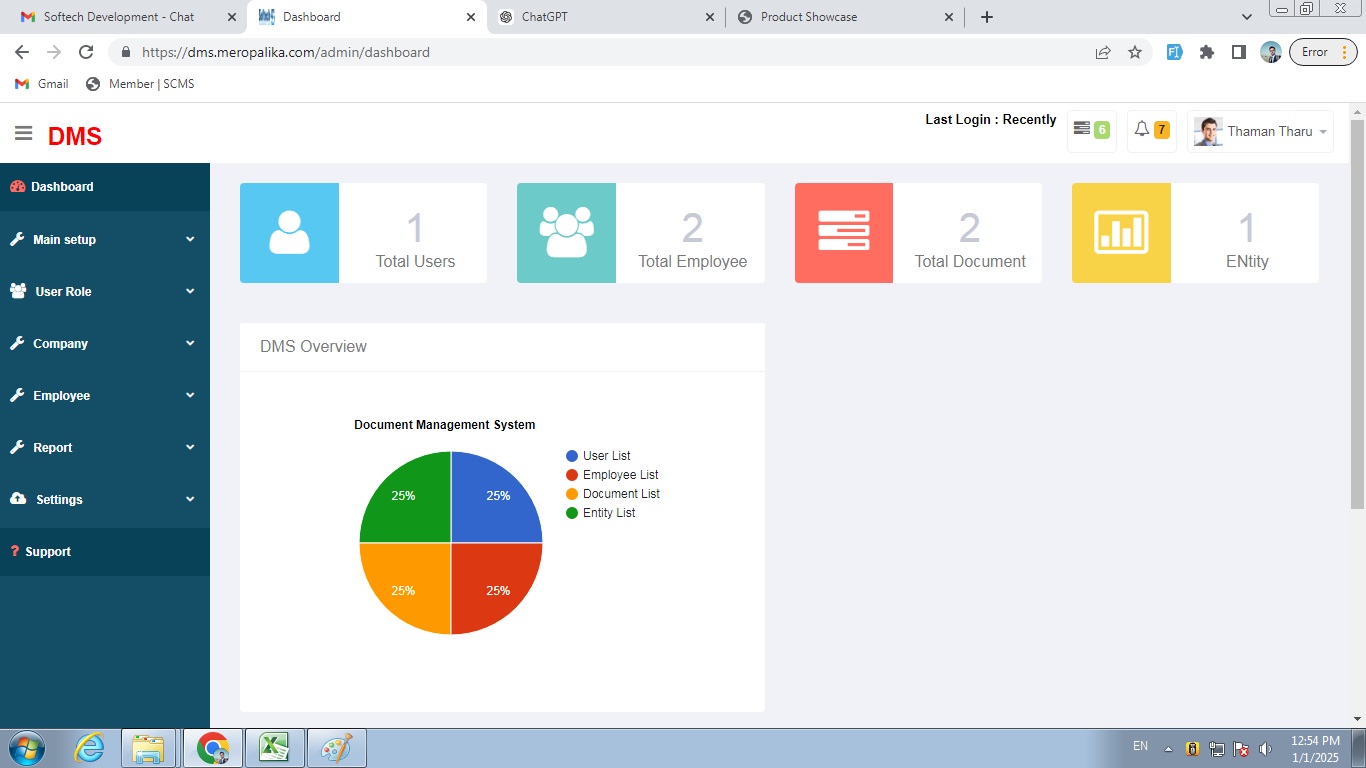This screenshot has width=1366, height=768.
Task: Toggle Employee List legend entry
Action: (x=620, y=475)
